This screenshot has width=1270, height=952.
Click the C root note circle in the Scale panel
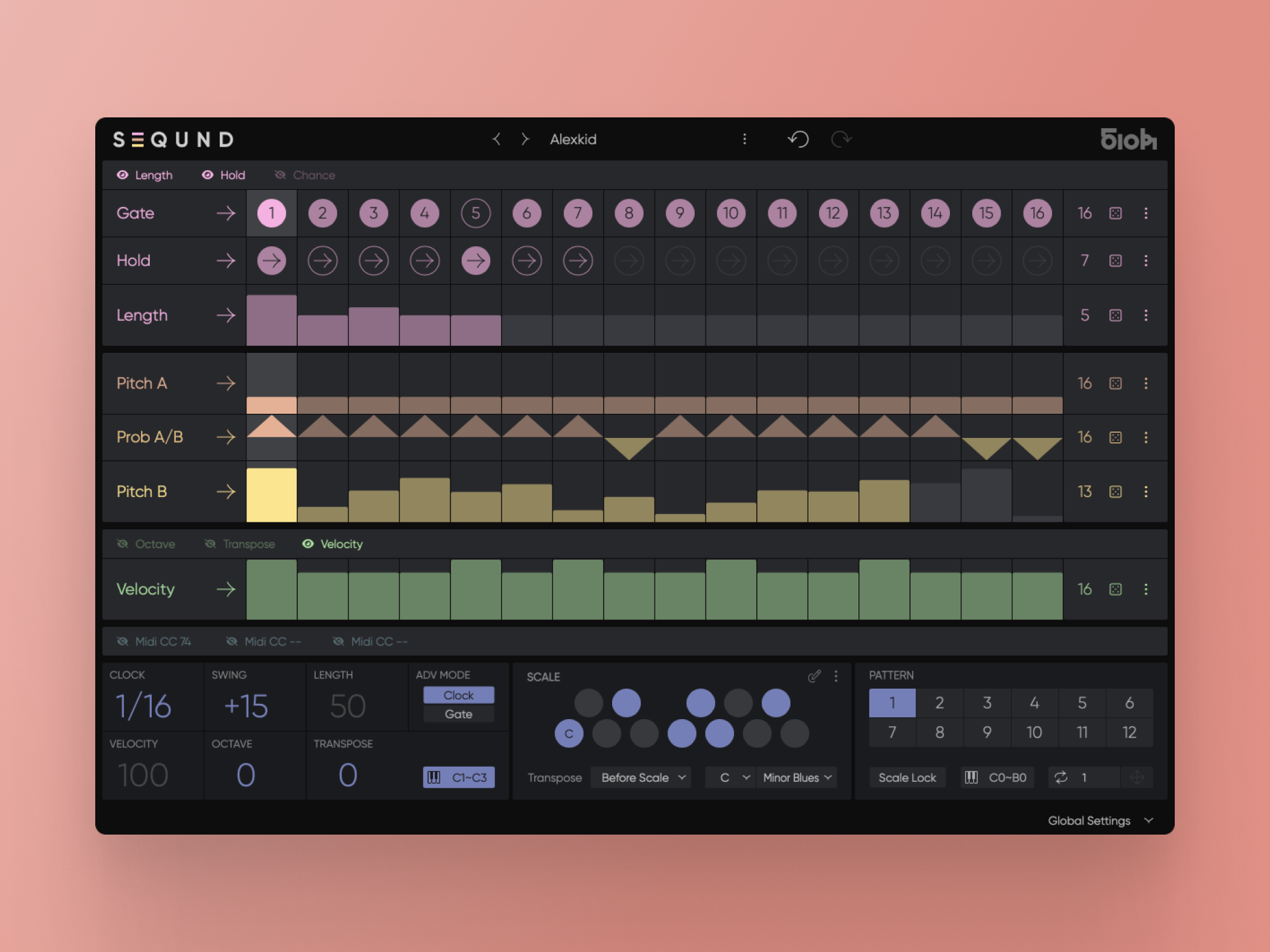point(568,734)
